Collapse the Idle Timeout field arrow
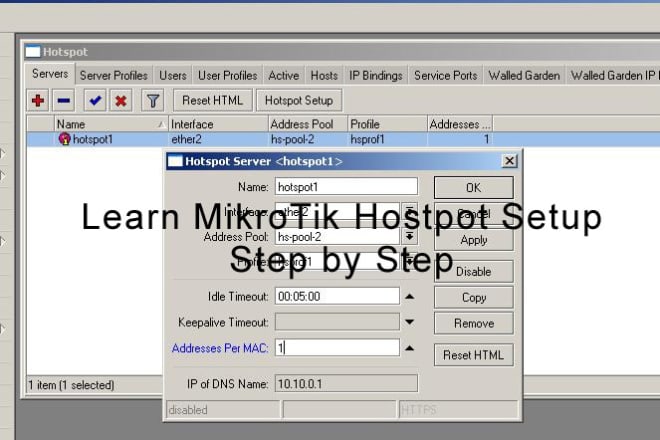 (409, 296)
